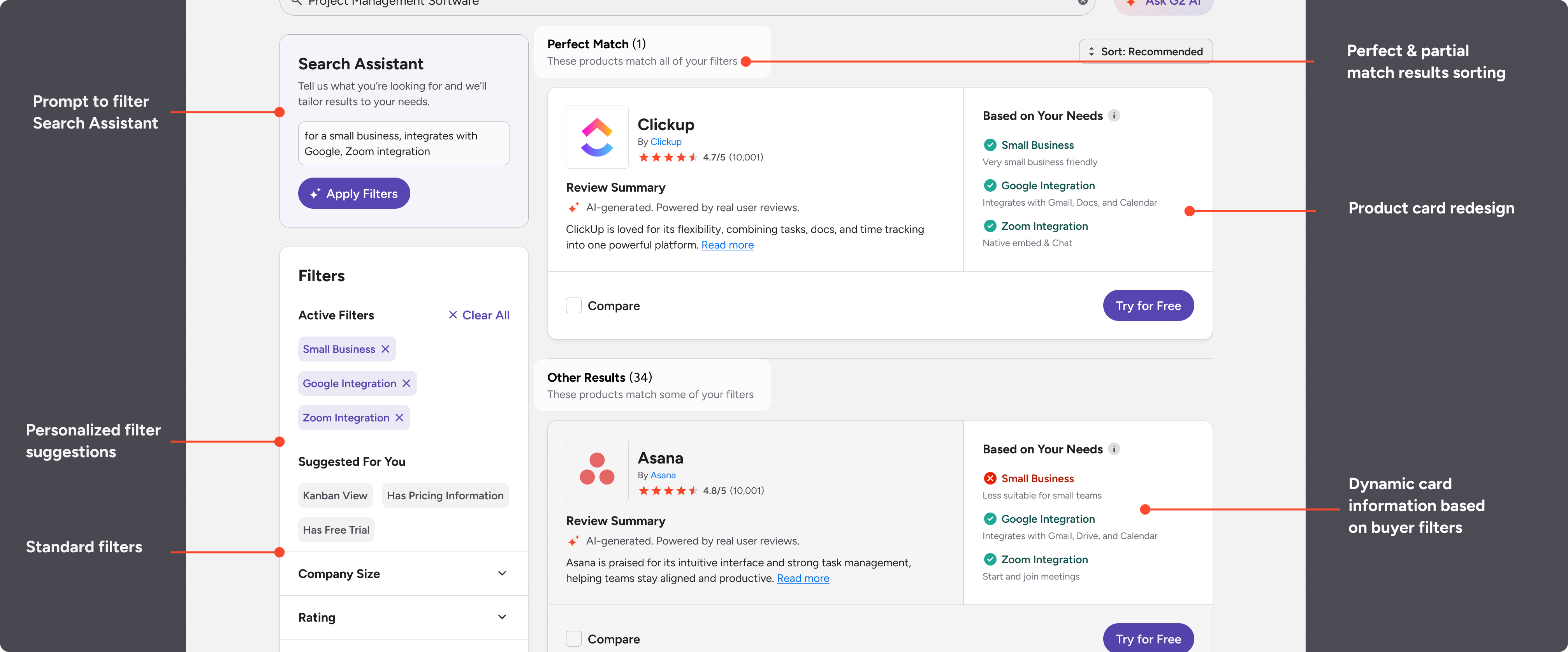Click info icon beside Asana's Based on Your Needs

1114,449
